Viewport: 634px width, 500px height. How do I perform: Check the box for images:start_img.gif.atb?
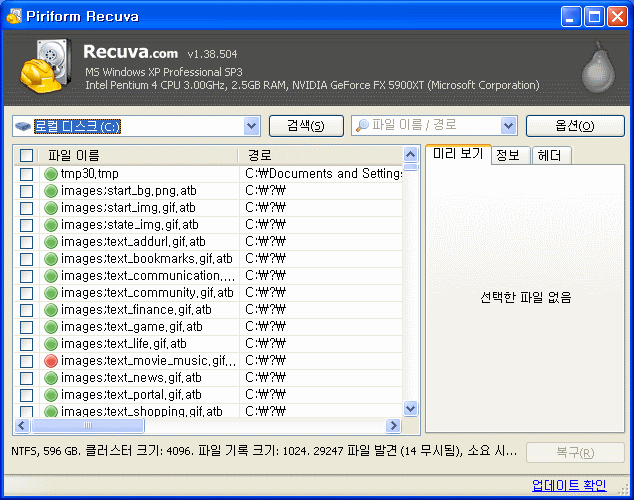coord(26,208)
